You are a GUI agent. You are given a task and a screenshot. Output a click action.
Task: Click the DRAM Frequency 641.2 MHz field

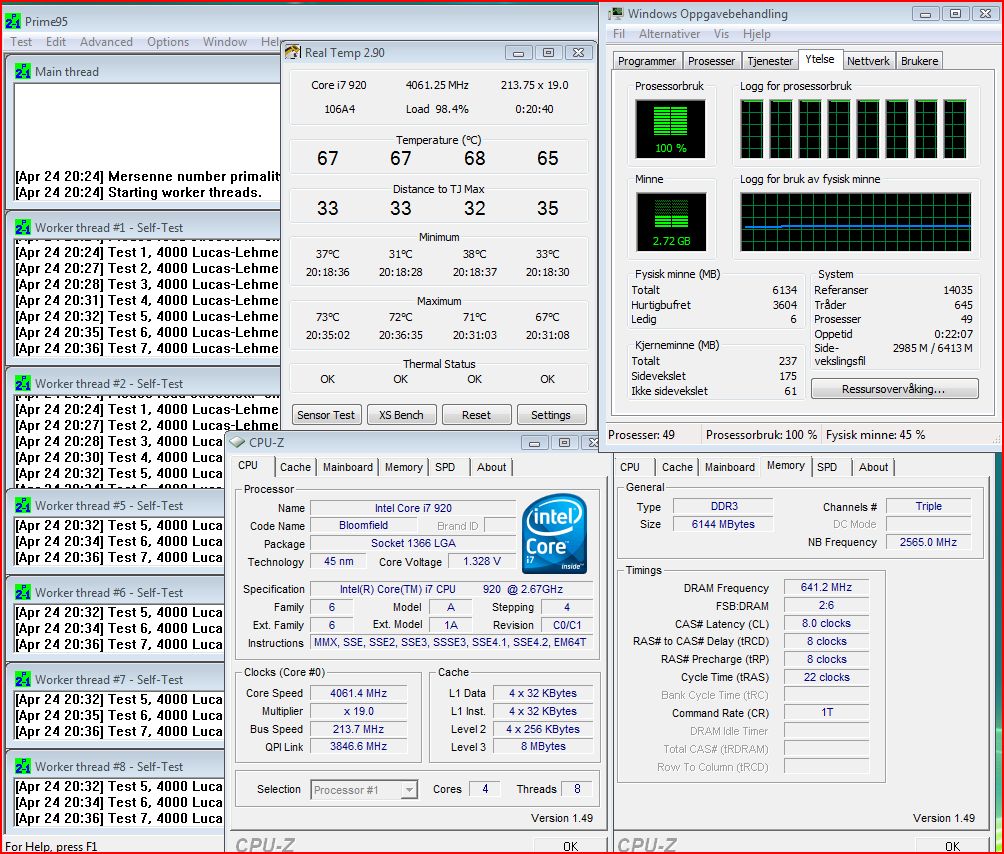[827, 587]
